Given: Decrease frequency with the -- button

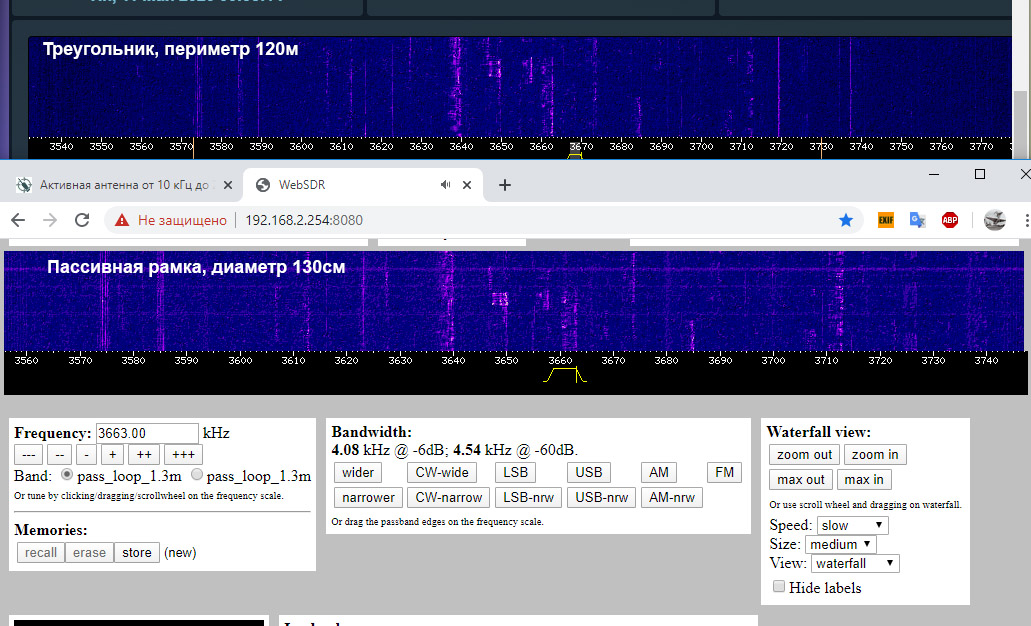Looking at the screenshot, I should click(59, 454).
